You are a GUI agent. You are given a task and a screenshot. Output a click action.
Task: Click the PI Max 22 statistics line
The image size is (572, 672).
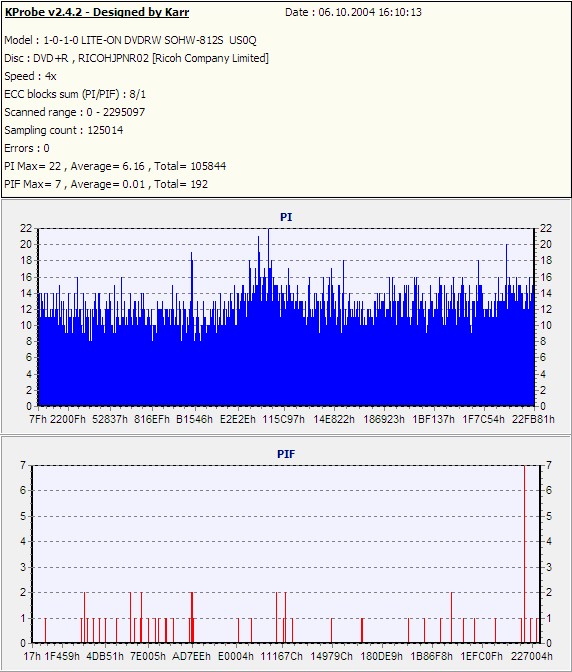(115, 166)
